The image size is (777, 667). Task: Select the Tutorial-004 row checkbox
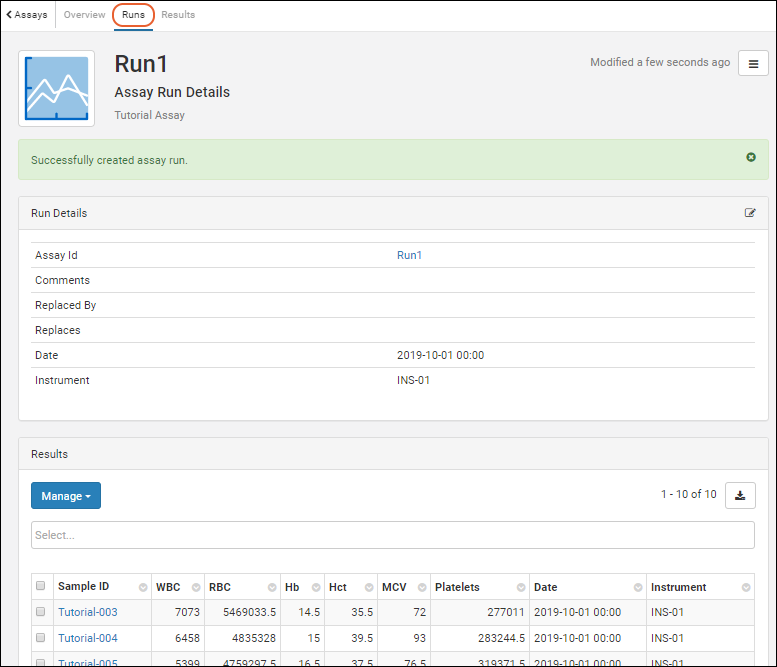tap(41, 637)
